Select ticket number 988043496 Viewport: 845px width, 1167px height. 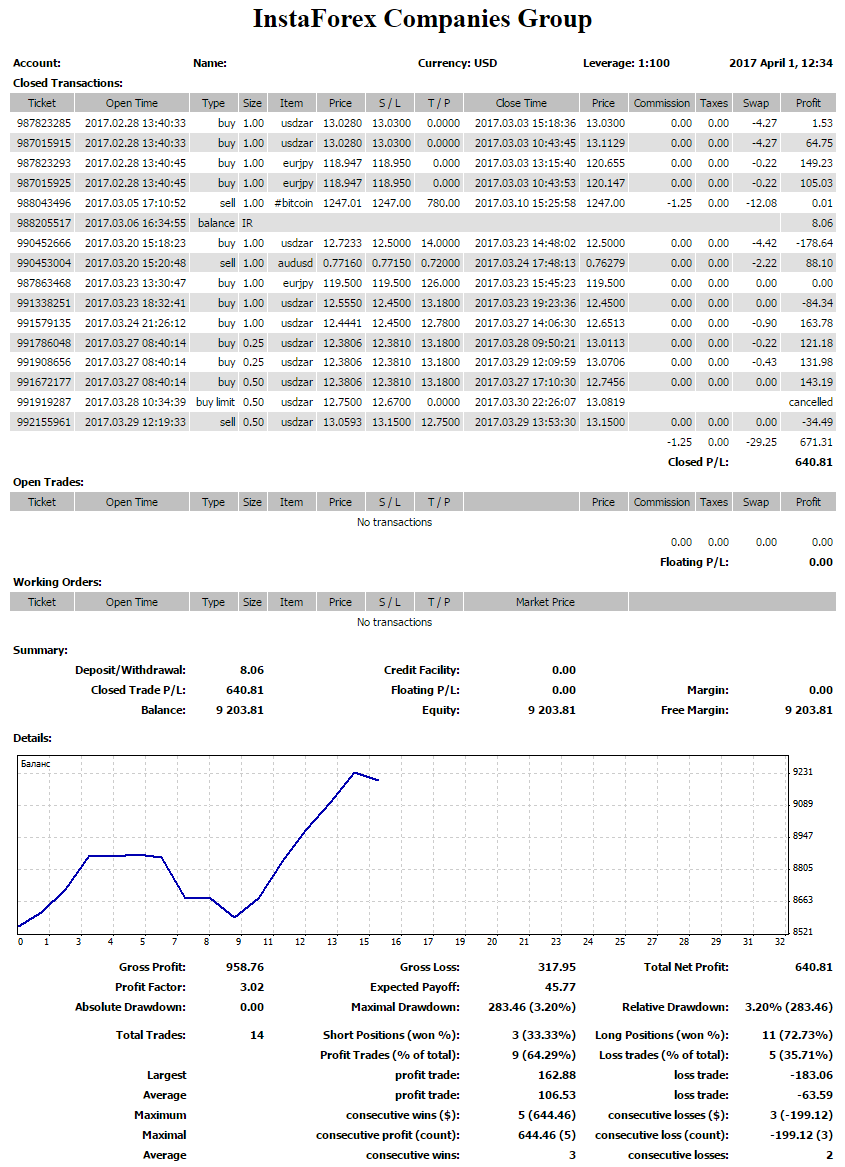pos(44,203)
